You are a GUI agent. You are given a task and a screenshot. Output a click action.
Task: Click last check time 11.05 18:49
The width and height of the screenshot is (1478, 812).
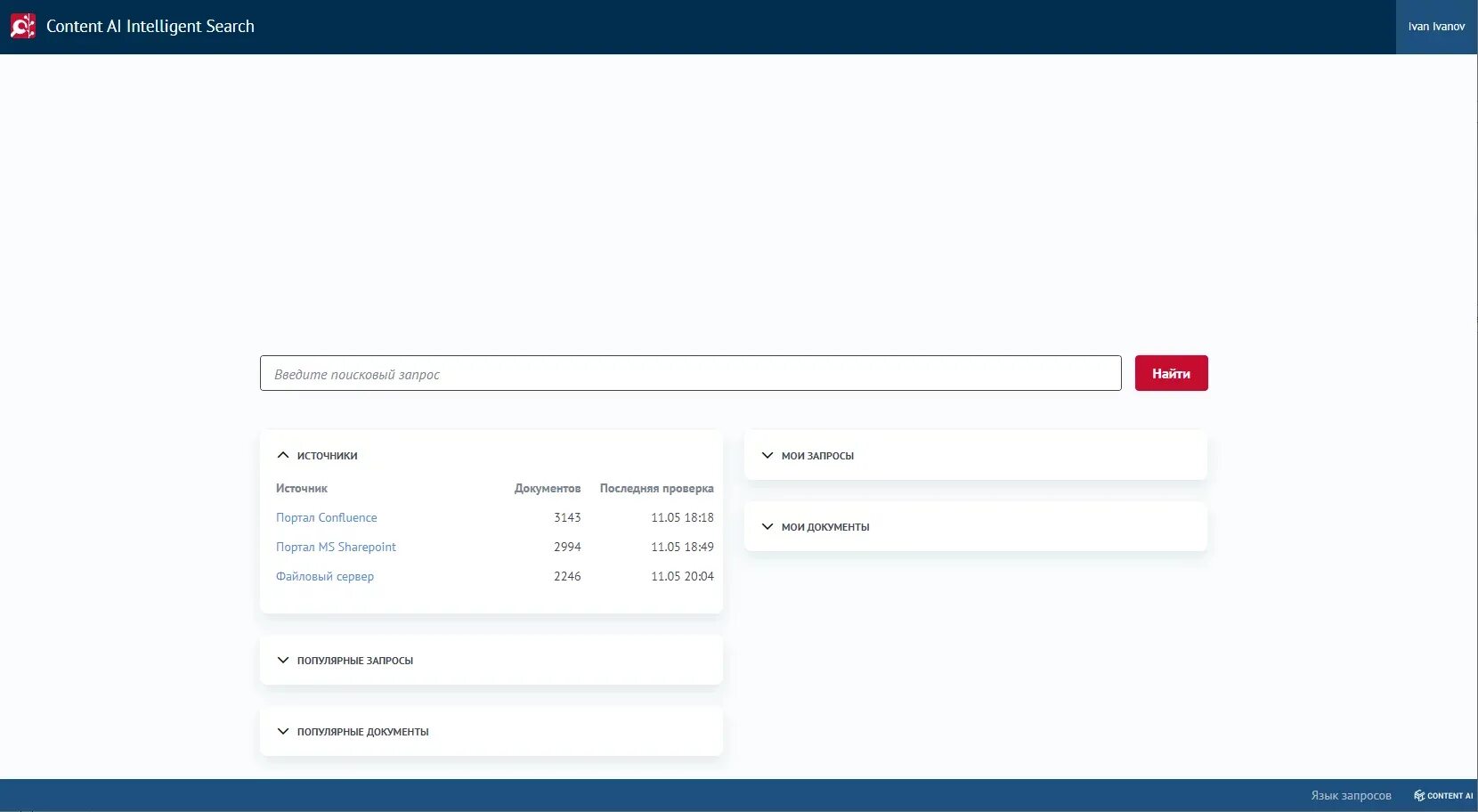[682, 547]
